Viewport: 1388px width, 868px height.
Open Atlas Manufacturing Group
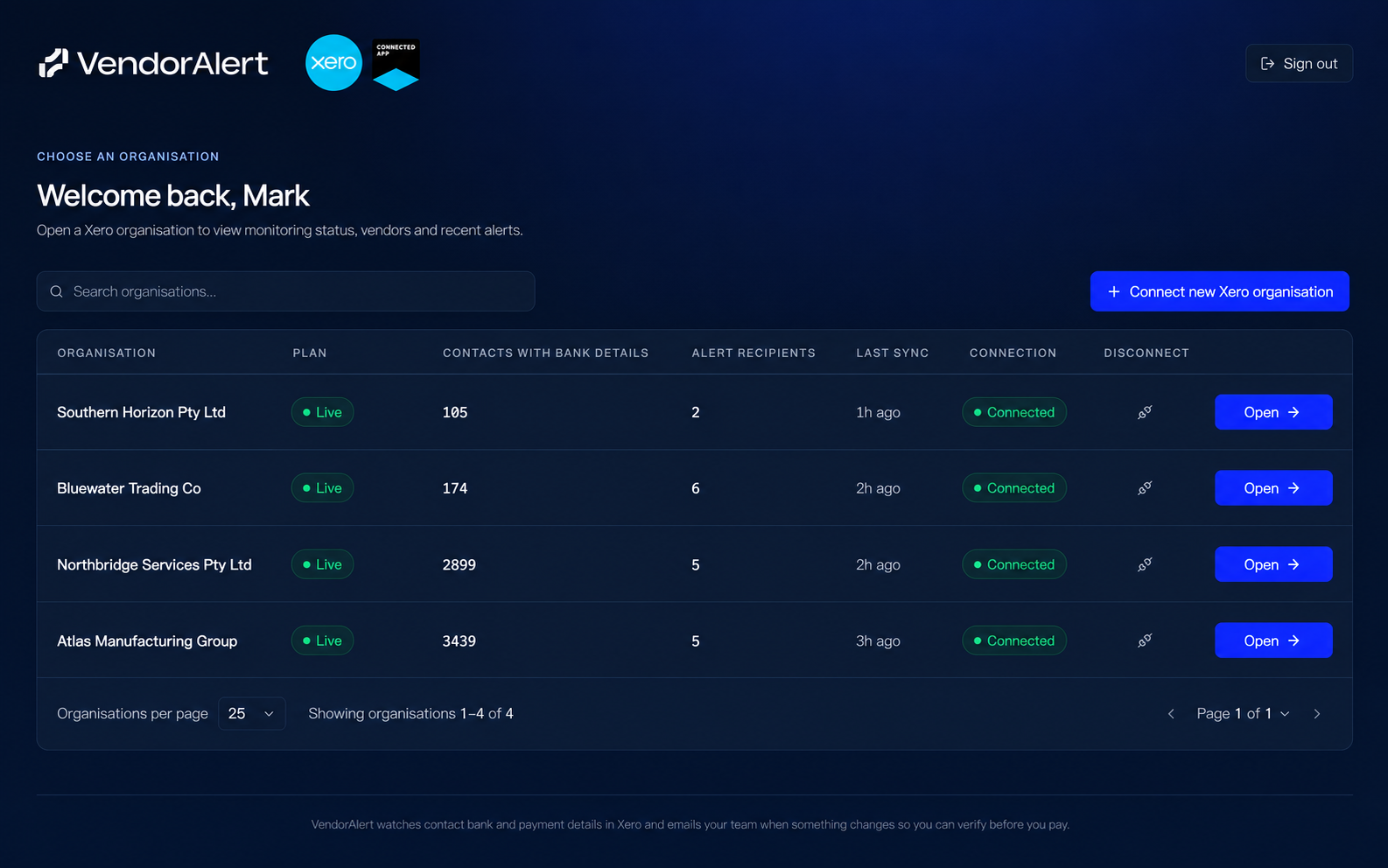pos(1273,640)
